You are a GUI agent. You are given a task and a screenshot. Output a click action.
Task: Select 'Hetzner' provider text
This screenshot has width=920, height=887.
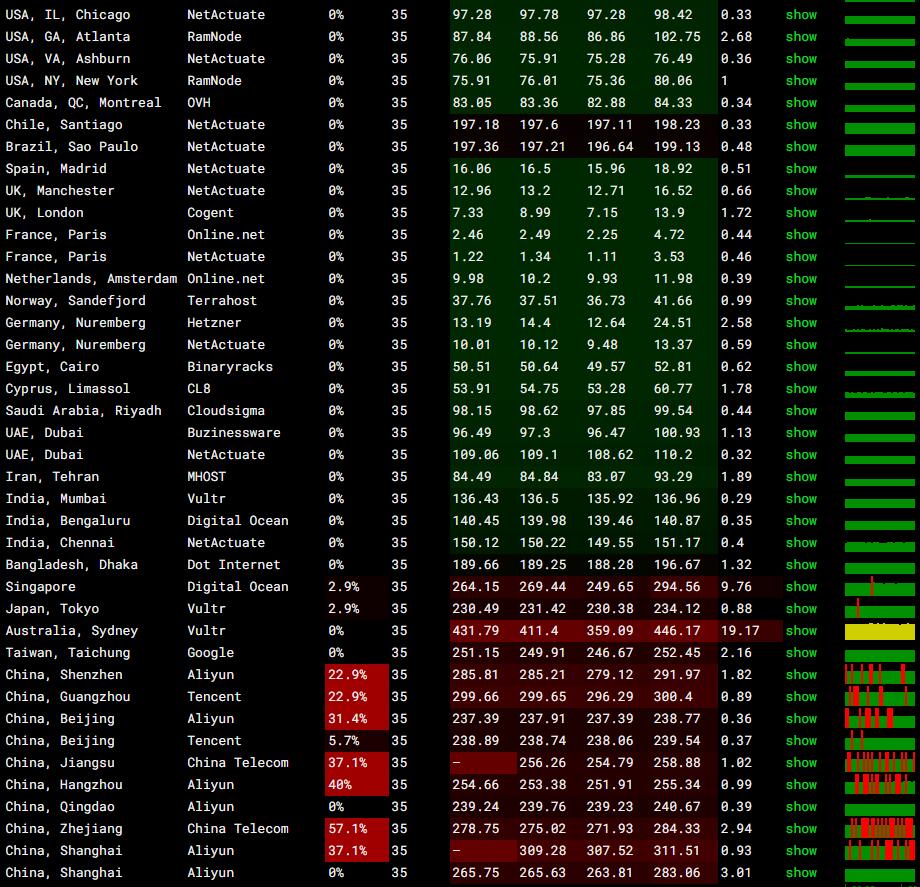214,323
